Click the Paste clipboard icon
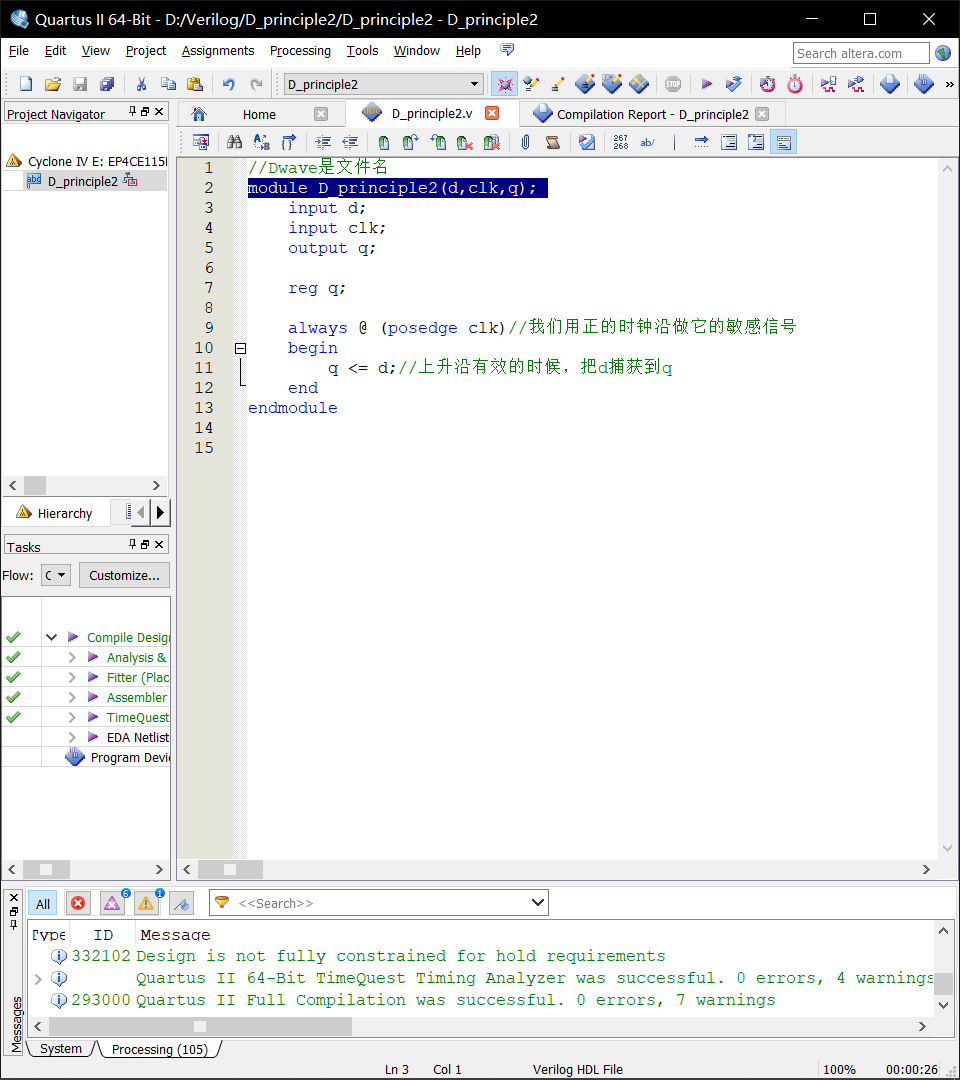The width and height of the screenshot is (960, 1080). [195, 84]
